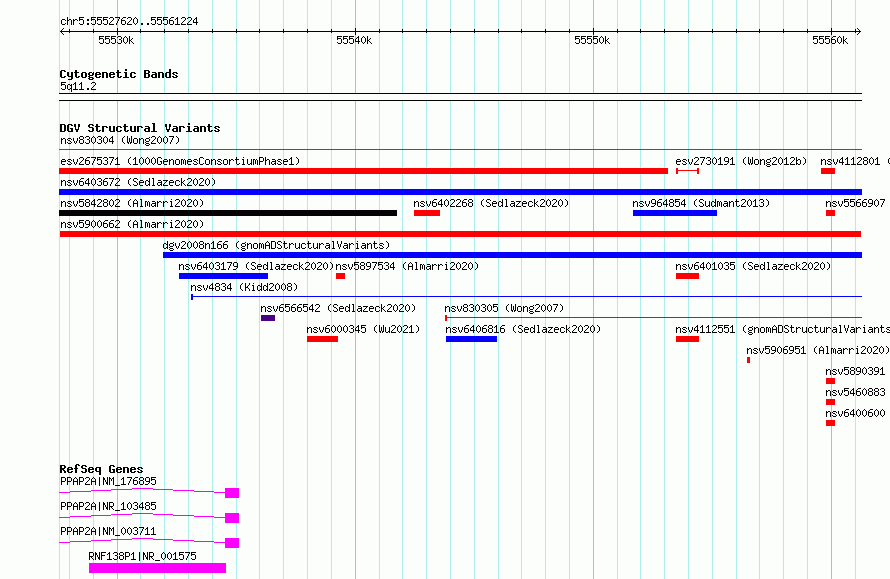
Task: Click the purple nsv6566542 variant bar
Action: (x=268, y=318)
